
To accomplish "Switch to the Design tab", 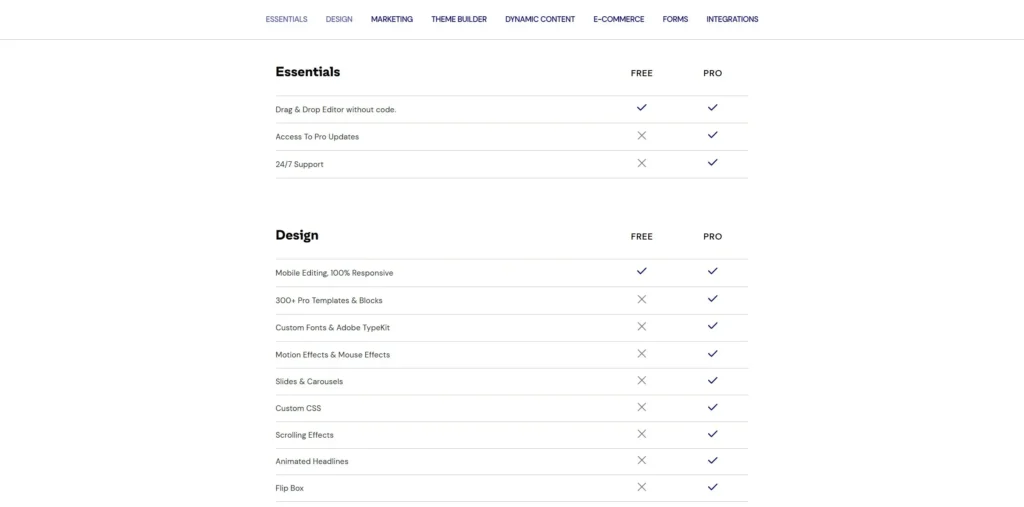I will (339, 19).
